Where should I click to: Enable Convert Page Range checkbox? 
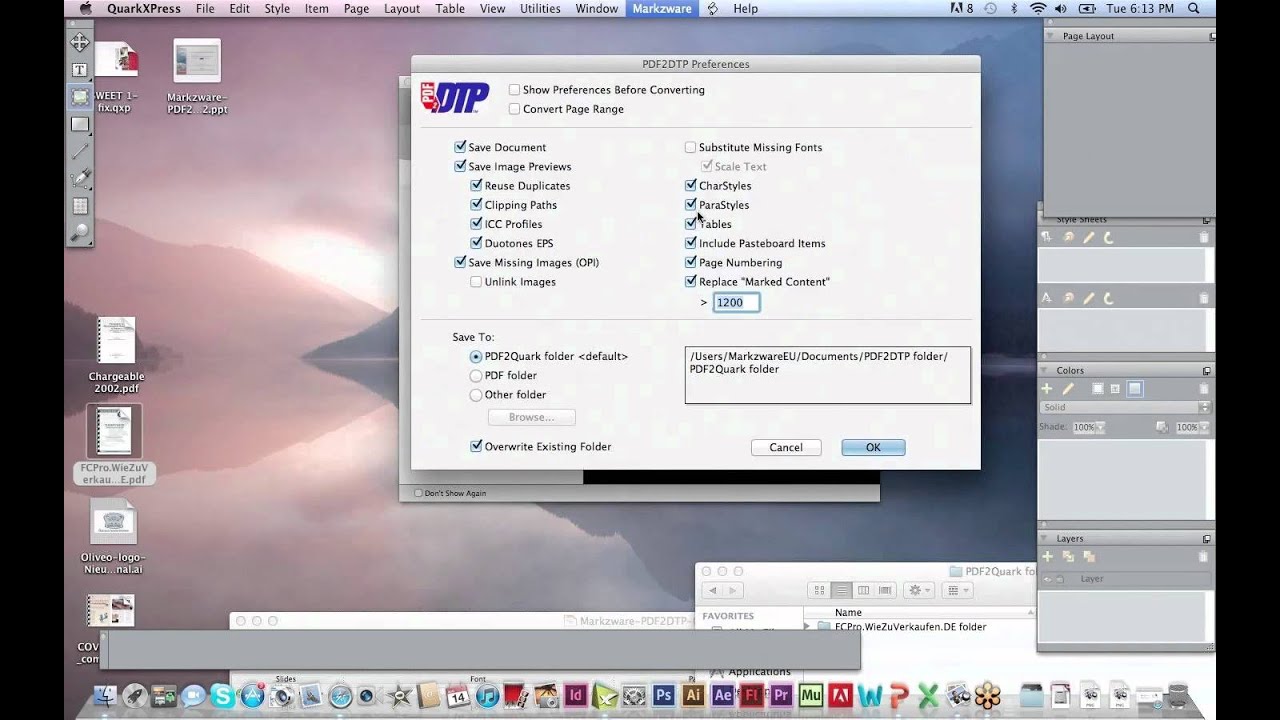pyautogui.click(x=514, y=109)
